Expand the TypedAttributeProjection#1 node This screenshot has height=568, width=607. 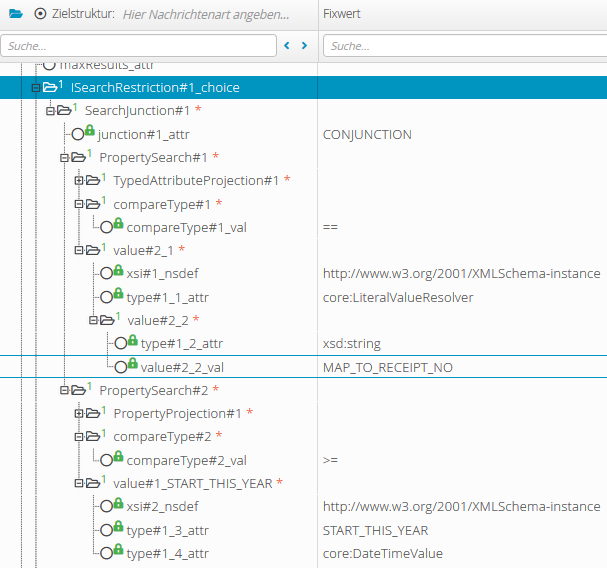tap(79, 181)
